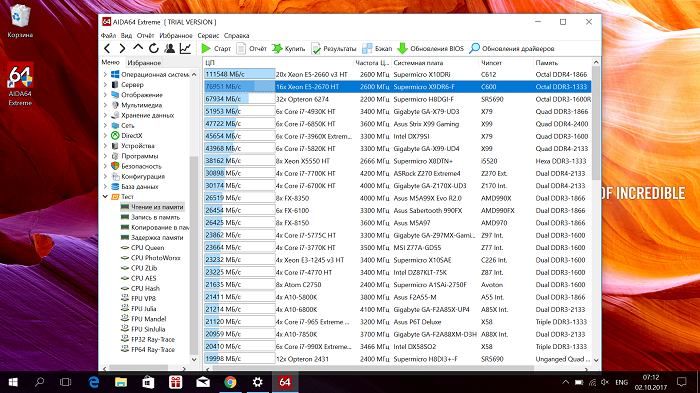Viewport: 700px width, 393px height.
Task: Open Обновления драйверов in toolbar
Action: (512, 49)
